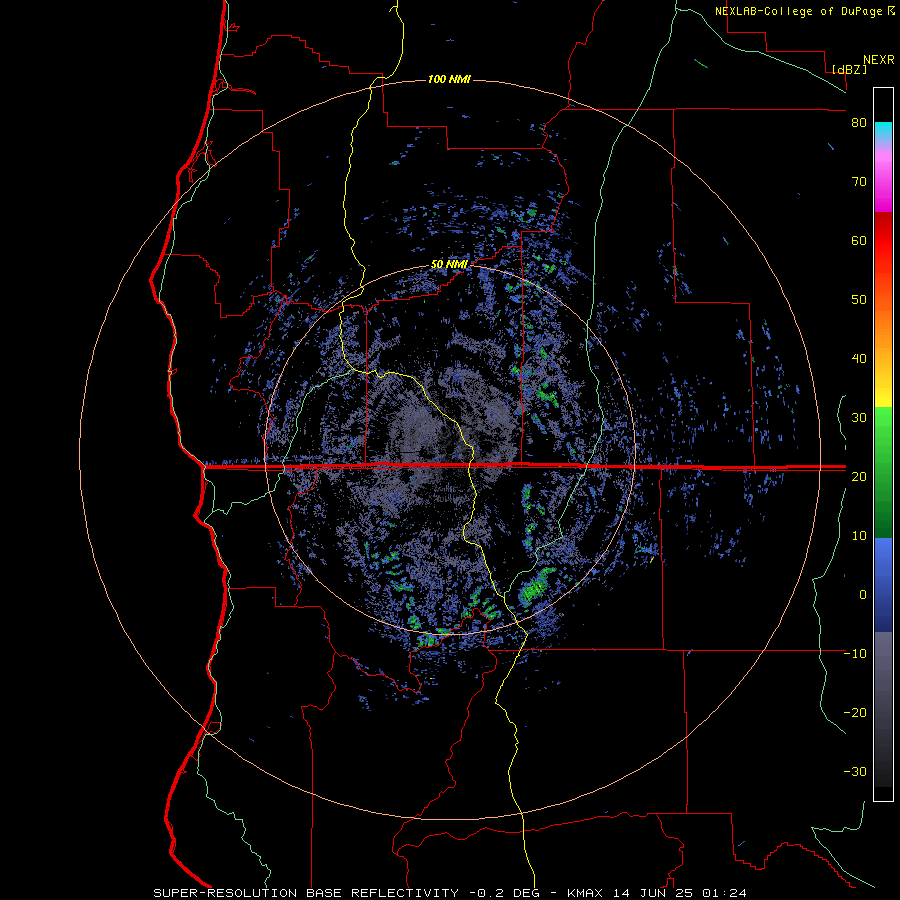Click the SUPER-RESOLUTION BASE REFLECTIVITY caption text
The height and width of the screenshot is (900, 900).
(x=306, y=893)
